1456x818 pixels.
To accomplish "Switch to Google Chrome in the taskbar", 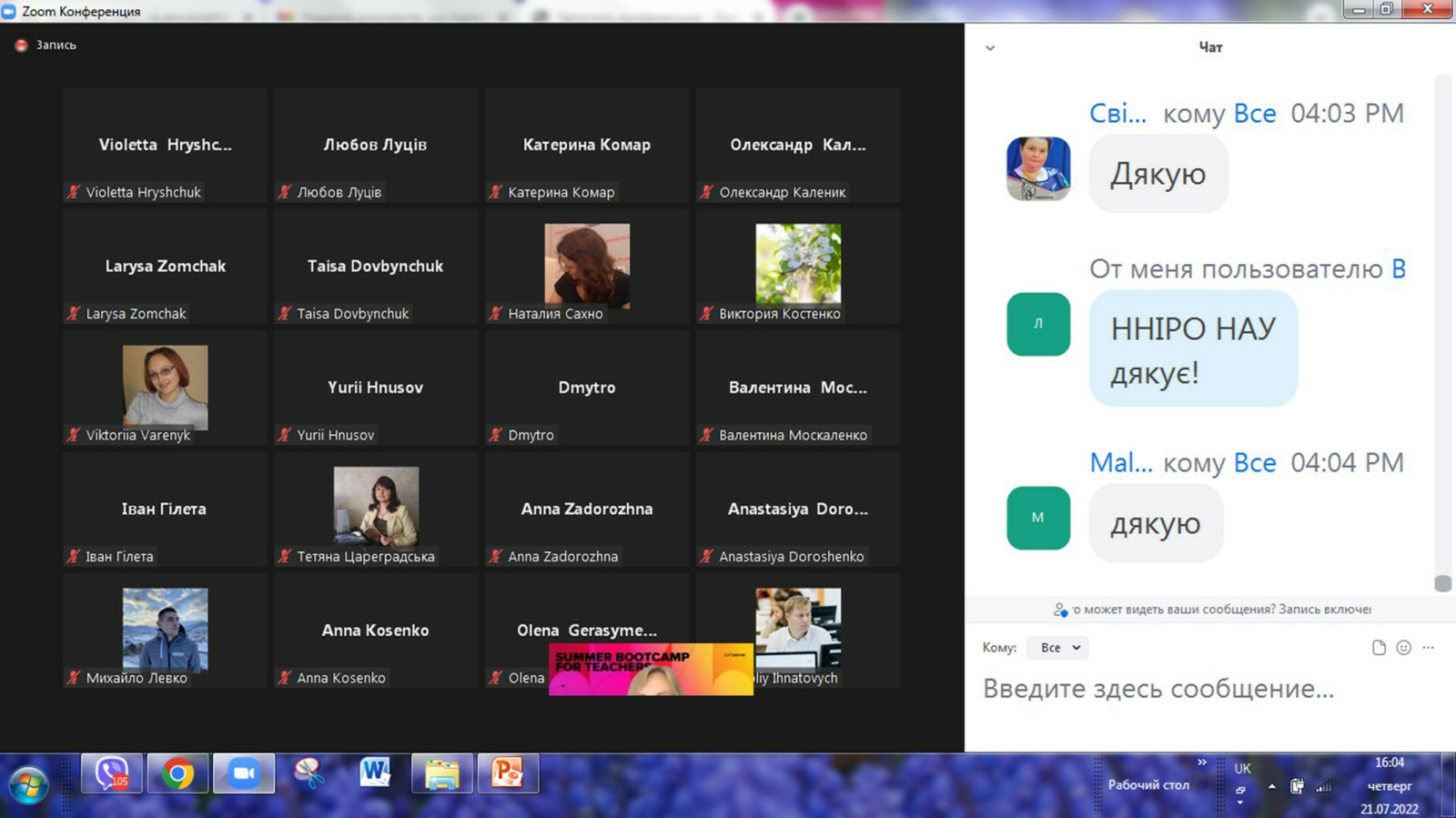I will pos(177,774).
